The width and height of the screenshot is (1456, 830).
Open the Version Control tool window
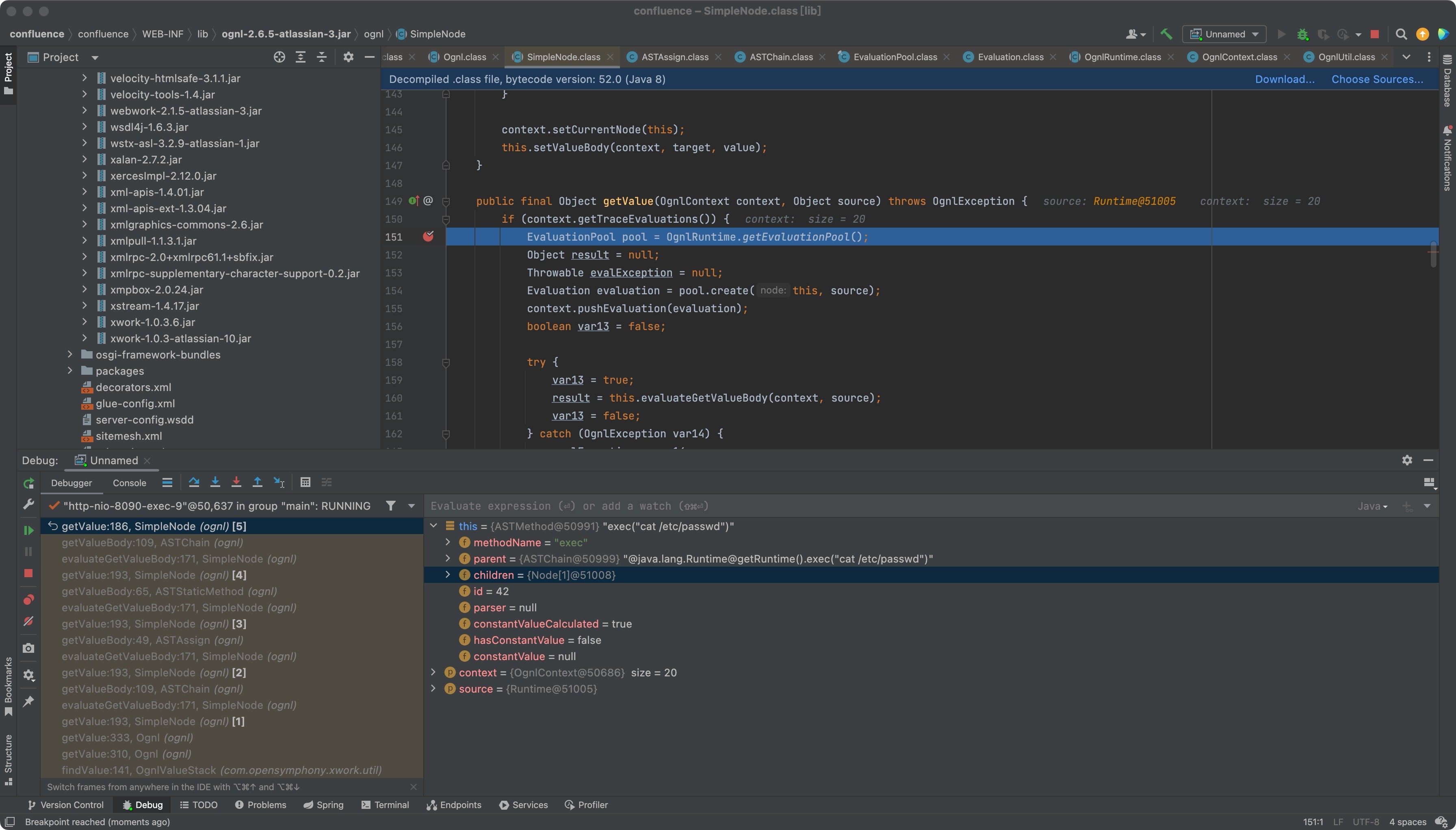(65, 805)
